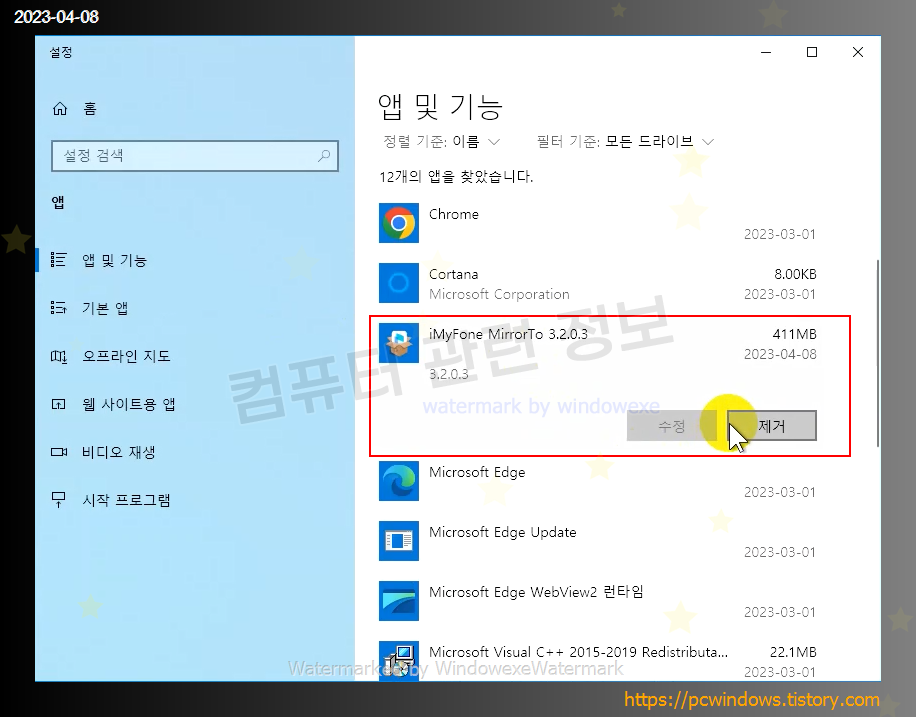Viewport: 916px width, 717px height.
Task: Select the Microsoft Edge entry name
Action: pos(477,472)
